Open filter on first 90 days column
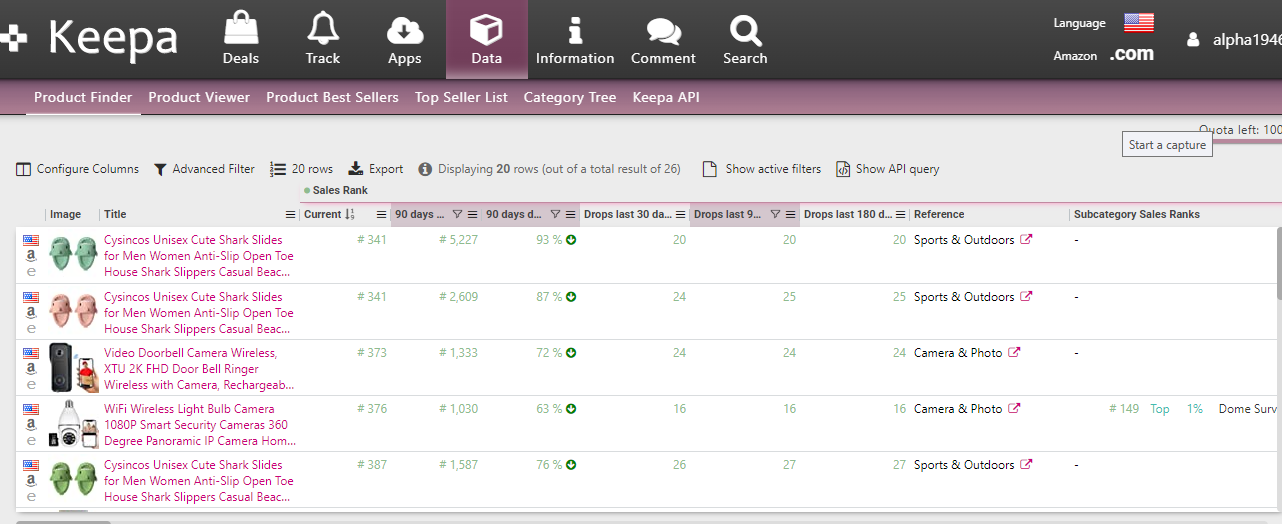Viewport: 1282px width, 524px height. pos(457,214)
